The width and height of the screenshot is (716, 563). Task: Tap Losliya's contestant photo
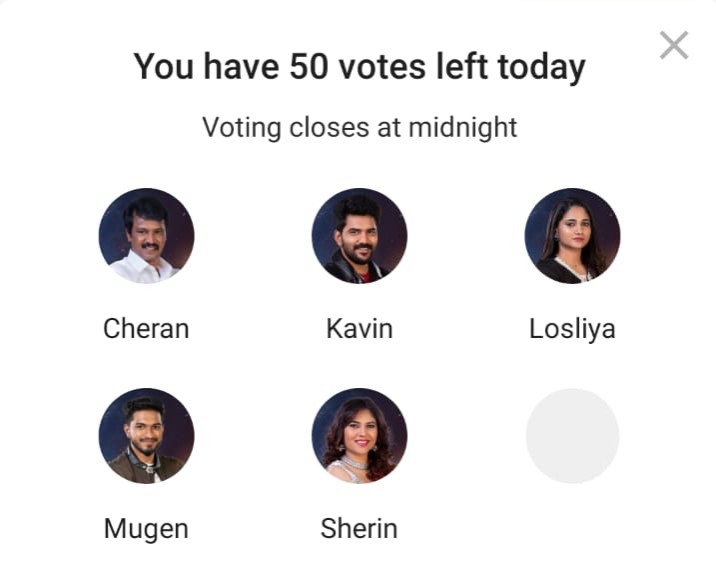[x=572, y=236]
